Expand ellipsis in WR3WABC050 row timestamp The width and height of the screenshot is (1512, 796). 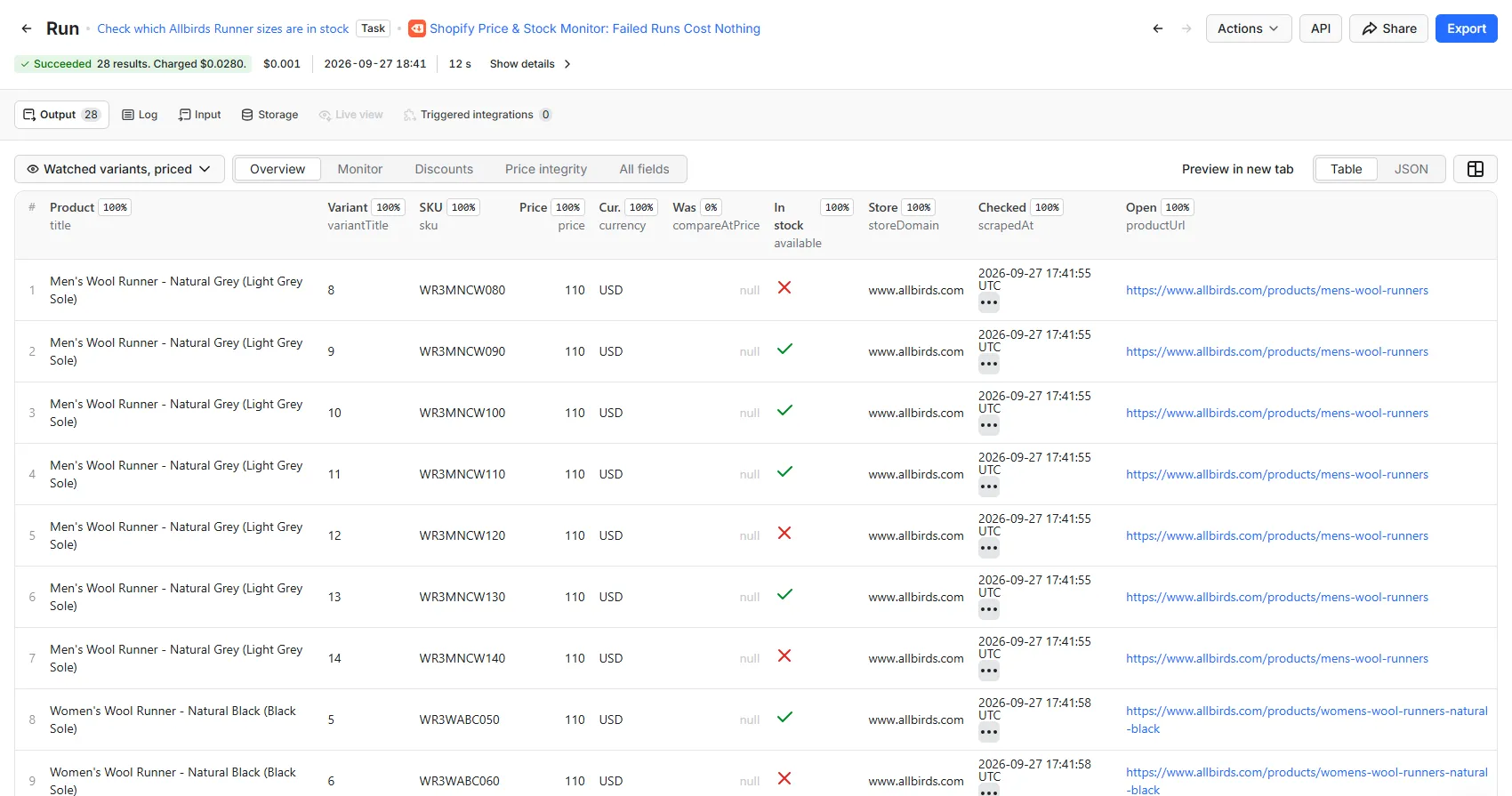989,733
